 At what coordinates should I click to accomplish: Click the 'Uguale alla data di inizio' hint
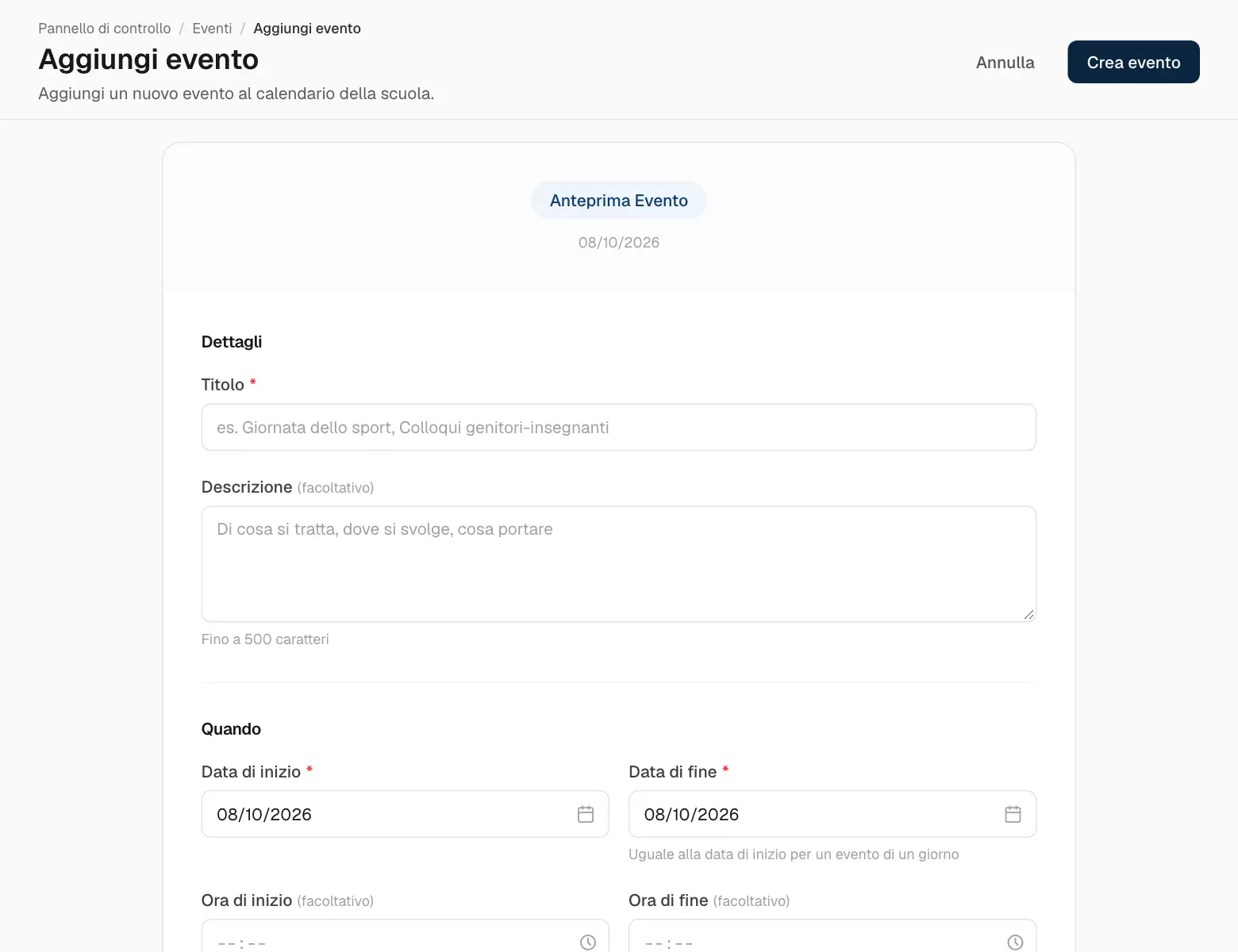794,854
